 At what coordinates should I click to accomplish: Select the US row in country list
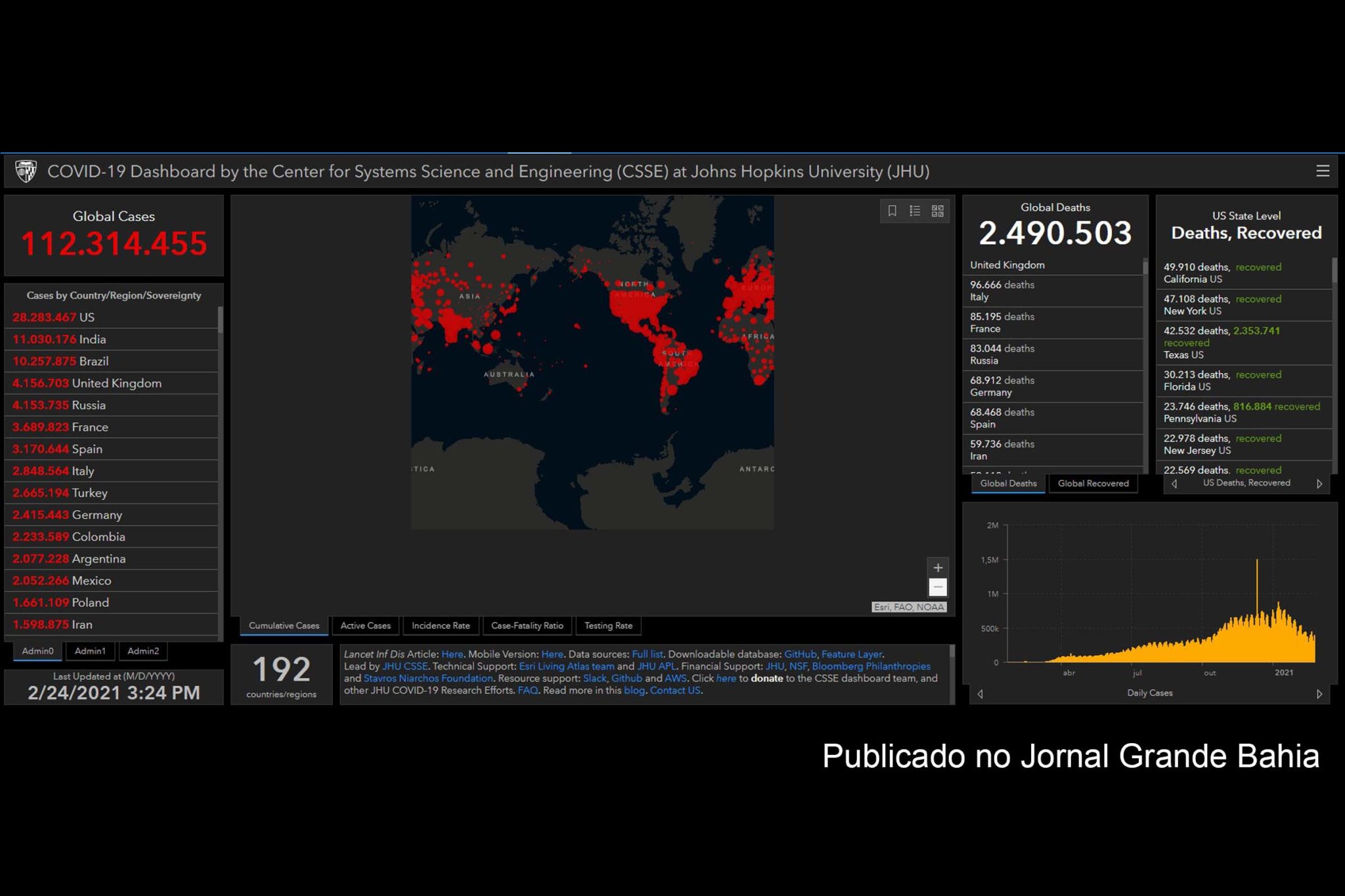tap(112, 317)
